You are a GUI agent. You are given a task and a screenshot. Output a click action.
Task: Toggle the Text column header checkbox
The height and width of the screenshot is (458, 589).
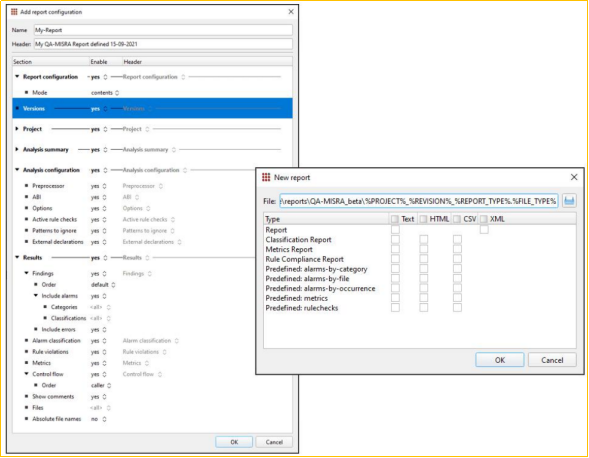point(395,219)
